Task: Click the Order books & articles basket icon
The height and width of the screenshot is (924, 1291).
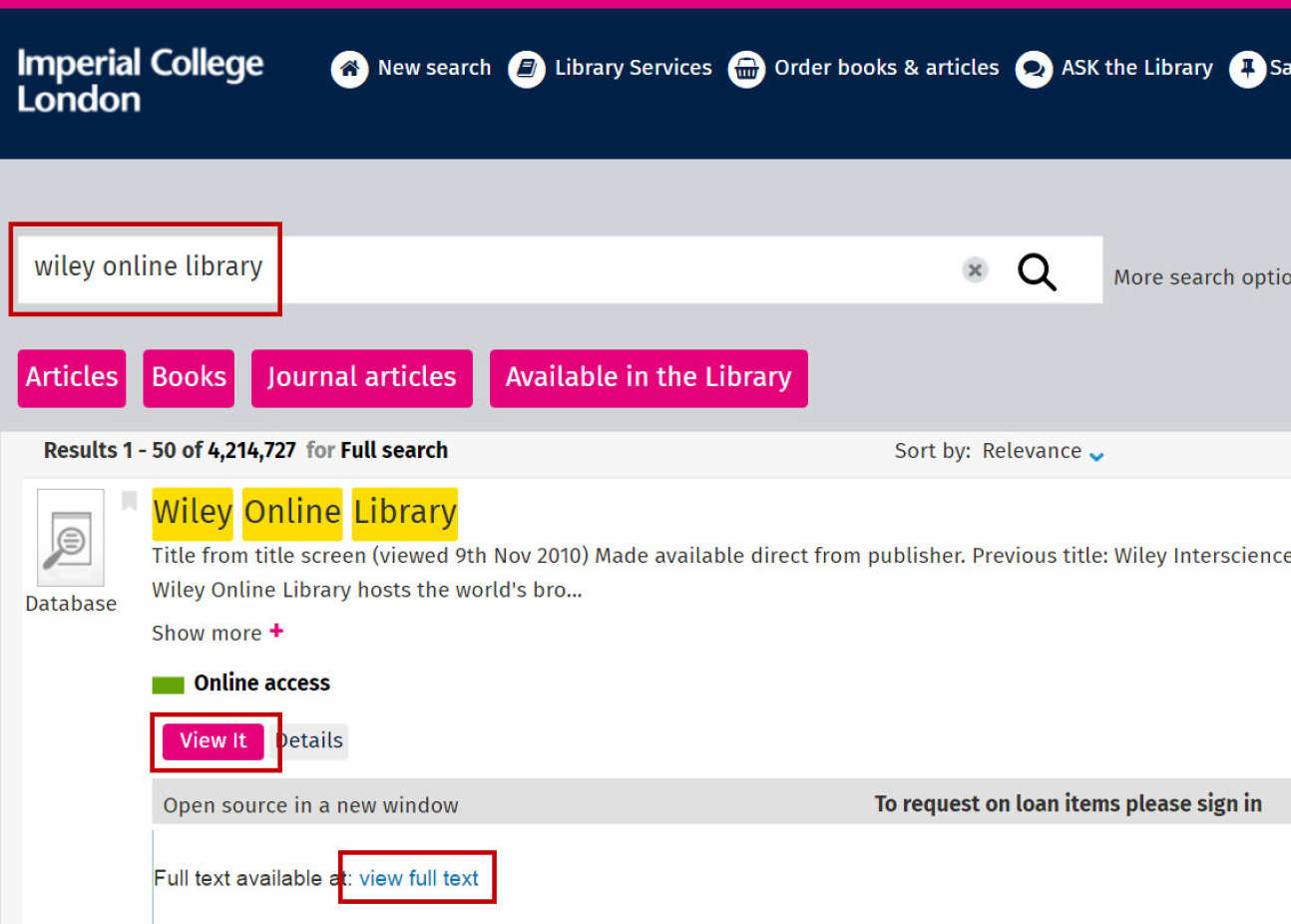Action: click(x=746, y=68)
